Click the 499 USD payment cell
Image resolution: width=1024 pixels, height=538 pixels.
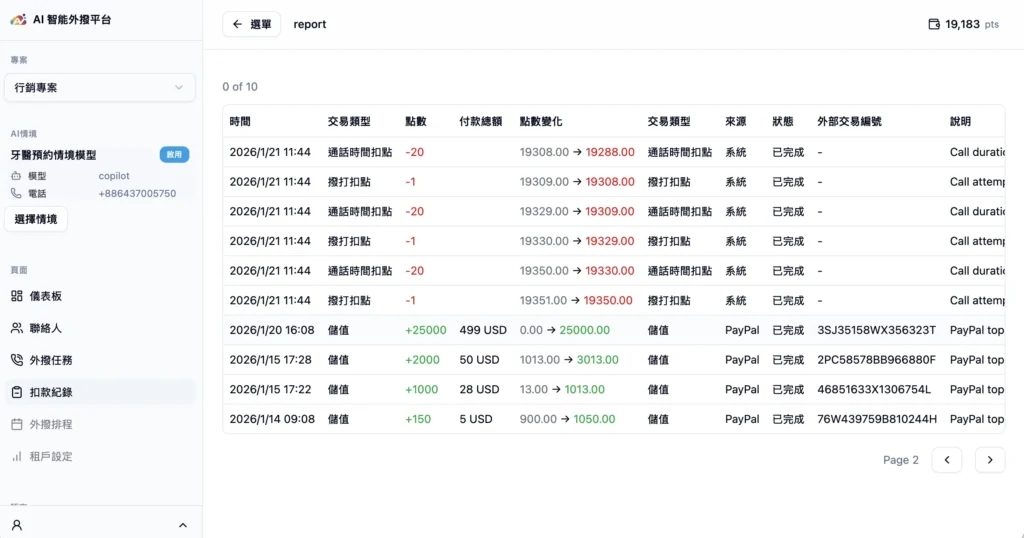click(483, 330)
